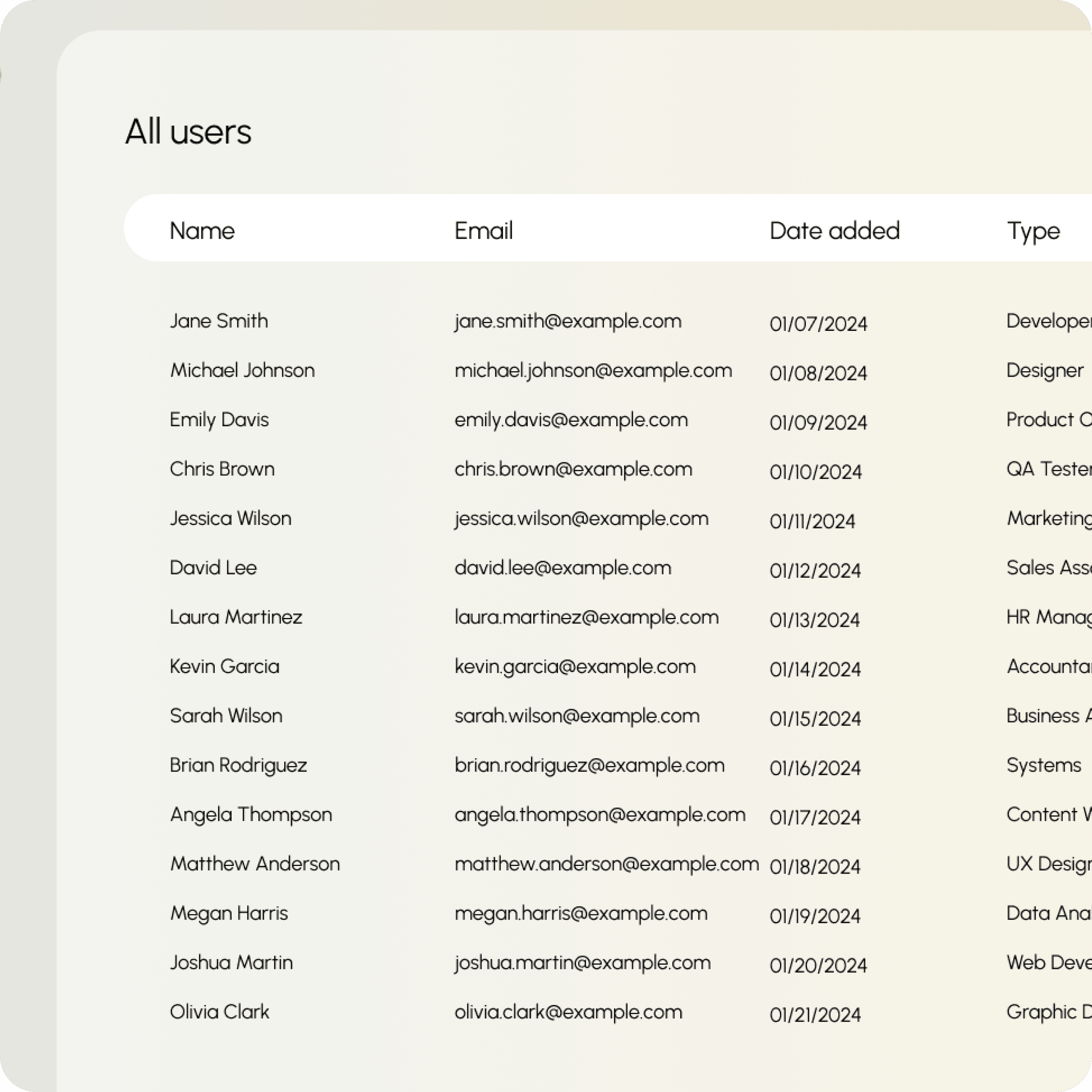Image resolution: width=1092 pixels, height=1092 pixels.
Task: Select the name Angela Thompson
Action: [251, 815]
